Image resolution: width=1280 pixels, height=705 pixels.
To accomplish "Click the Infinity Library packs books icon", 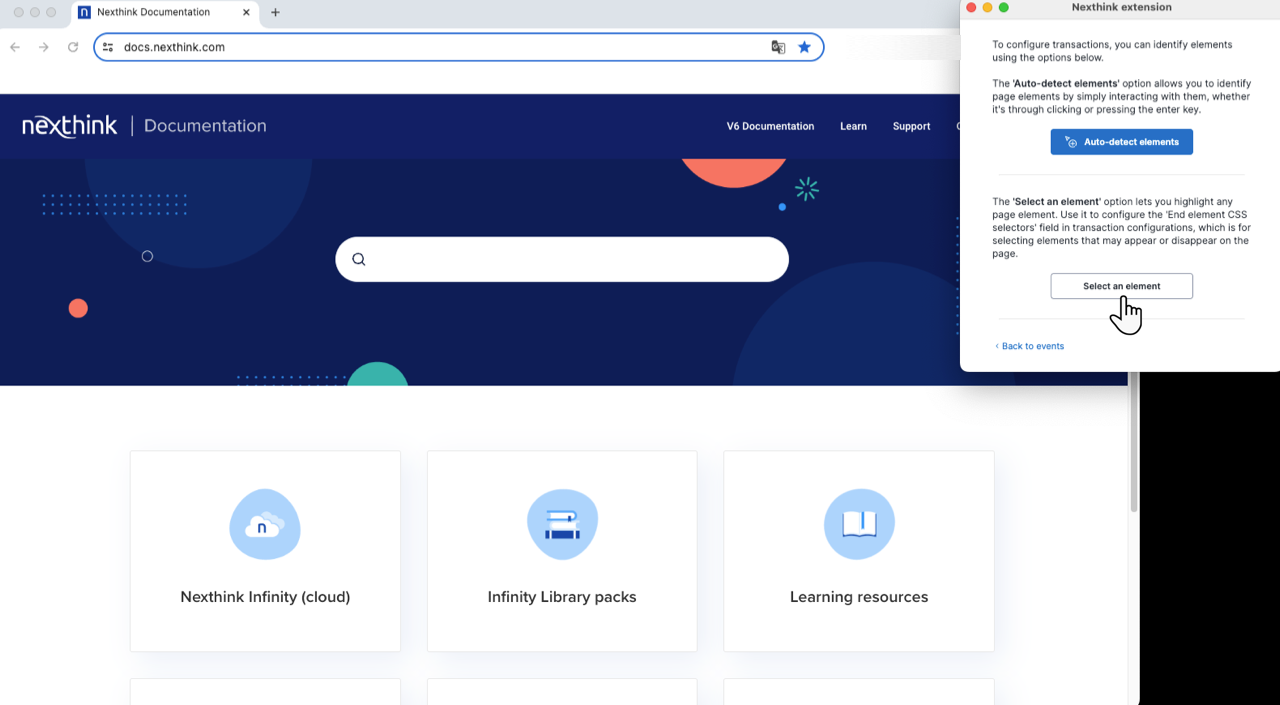I will (562, 524).
